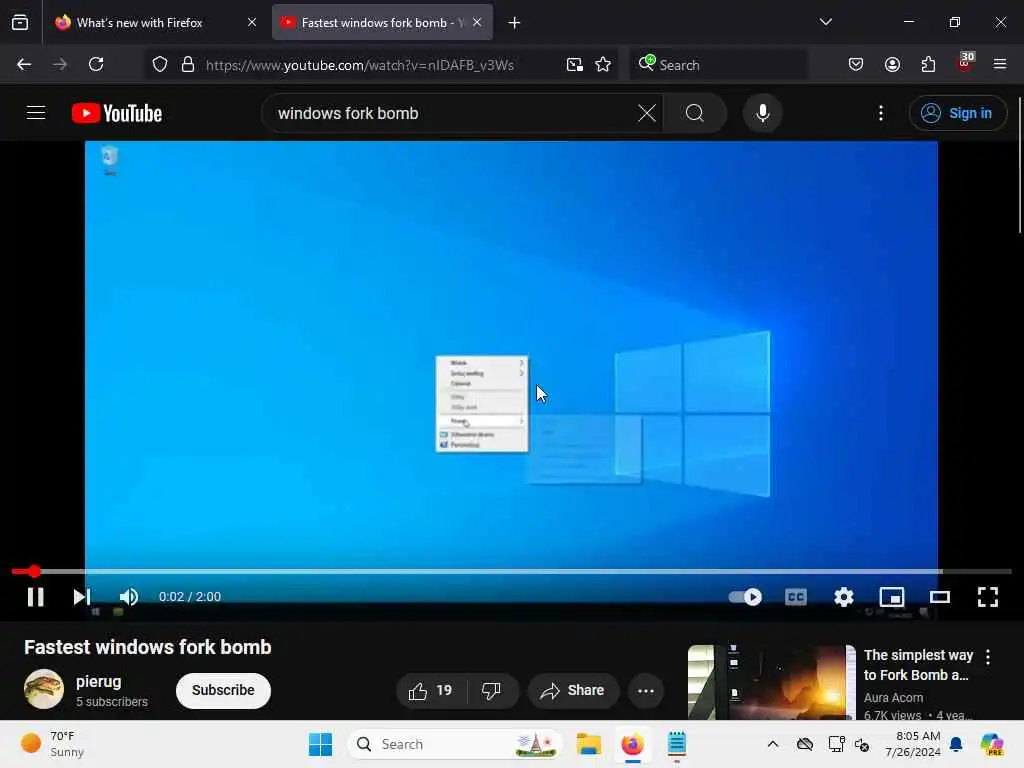1024x768 pixels.
Task: Open picture-in-picture icon in address bar
Action: coord(575,65)
